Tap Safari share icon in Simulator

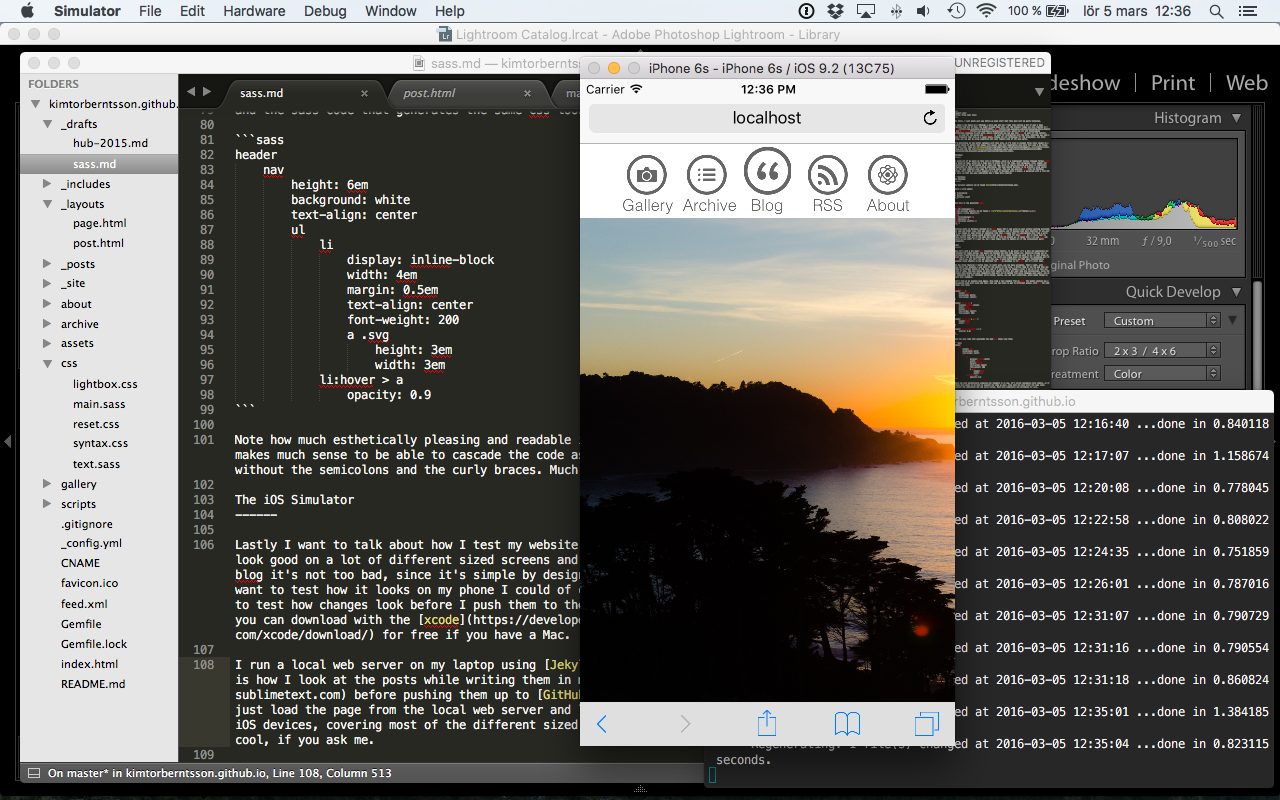click(767, 722)
